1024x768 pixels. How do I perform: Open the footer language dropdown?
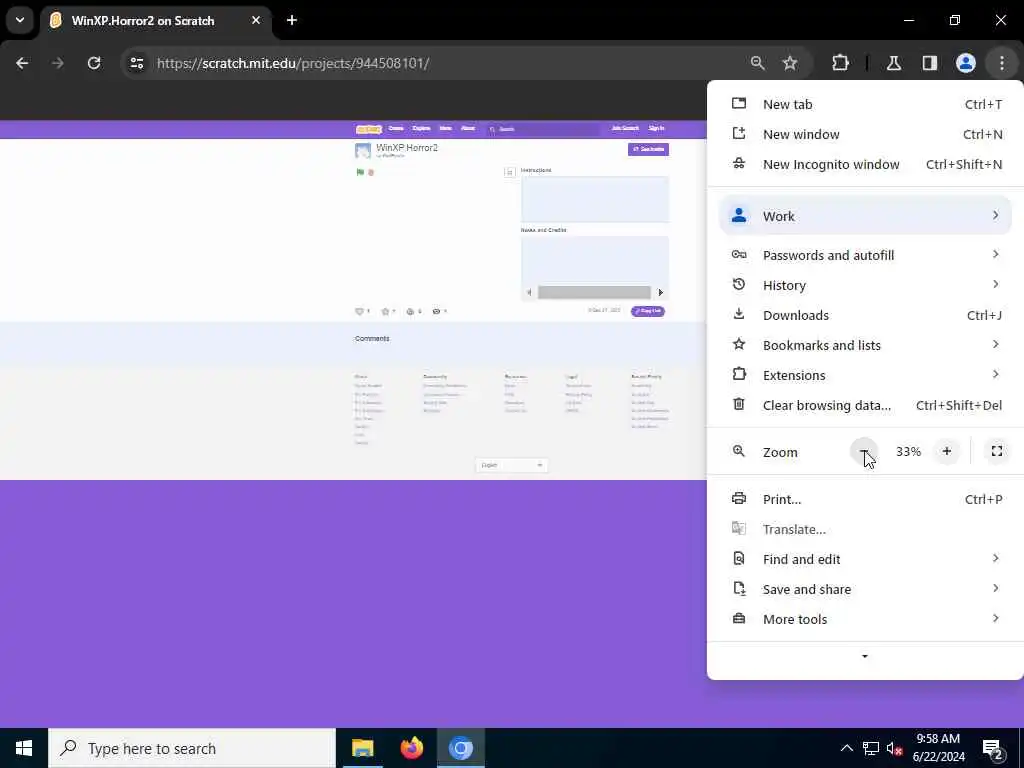pyautogui.click(x=511, y=465)
